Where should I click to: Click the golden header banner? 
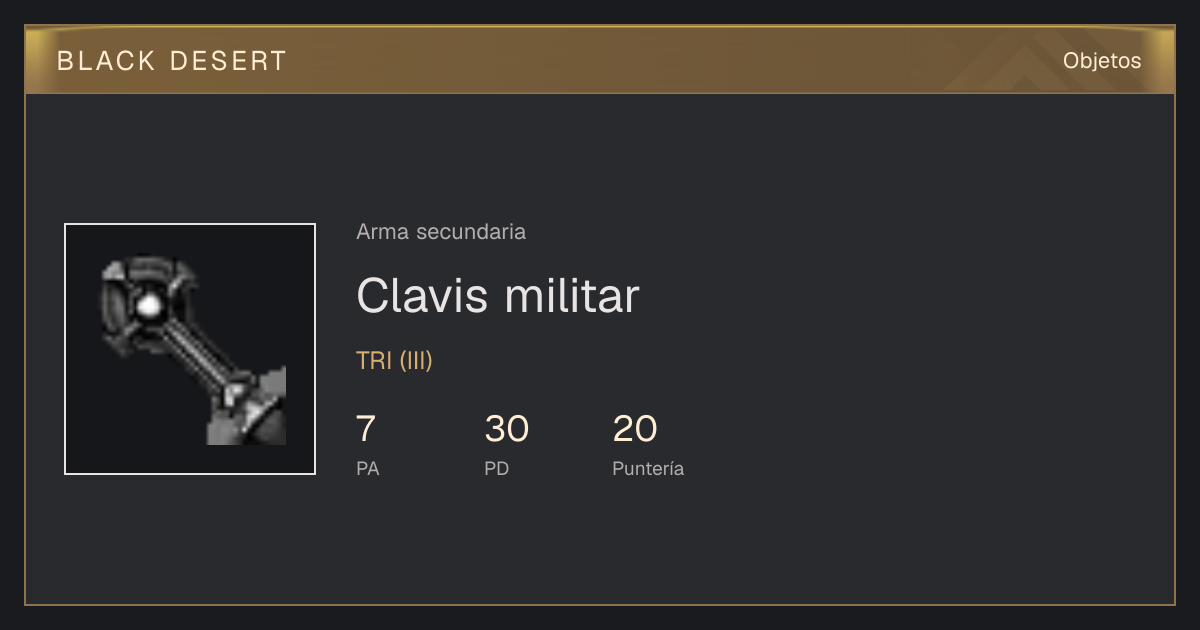tap(600, 60)
